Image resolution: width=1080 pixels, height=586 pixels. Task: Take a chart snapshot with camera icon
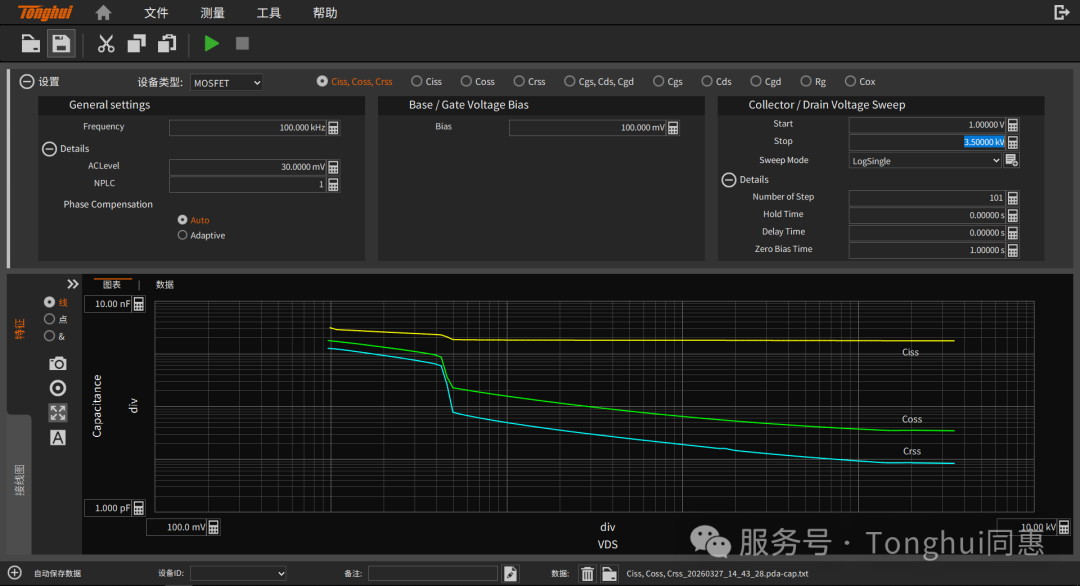58,363
